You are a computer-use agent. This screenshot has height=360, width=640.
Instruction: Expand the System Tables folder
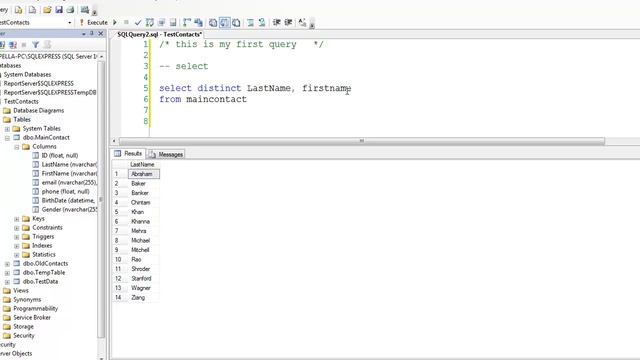pos(7,129)
